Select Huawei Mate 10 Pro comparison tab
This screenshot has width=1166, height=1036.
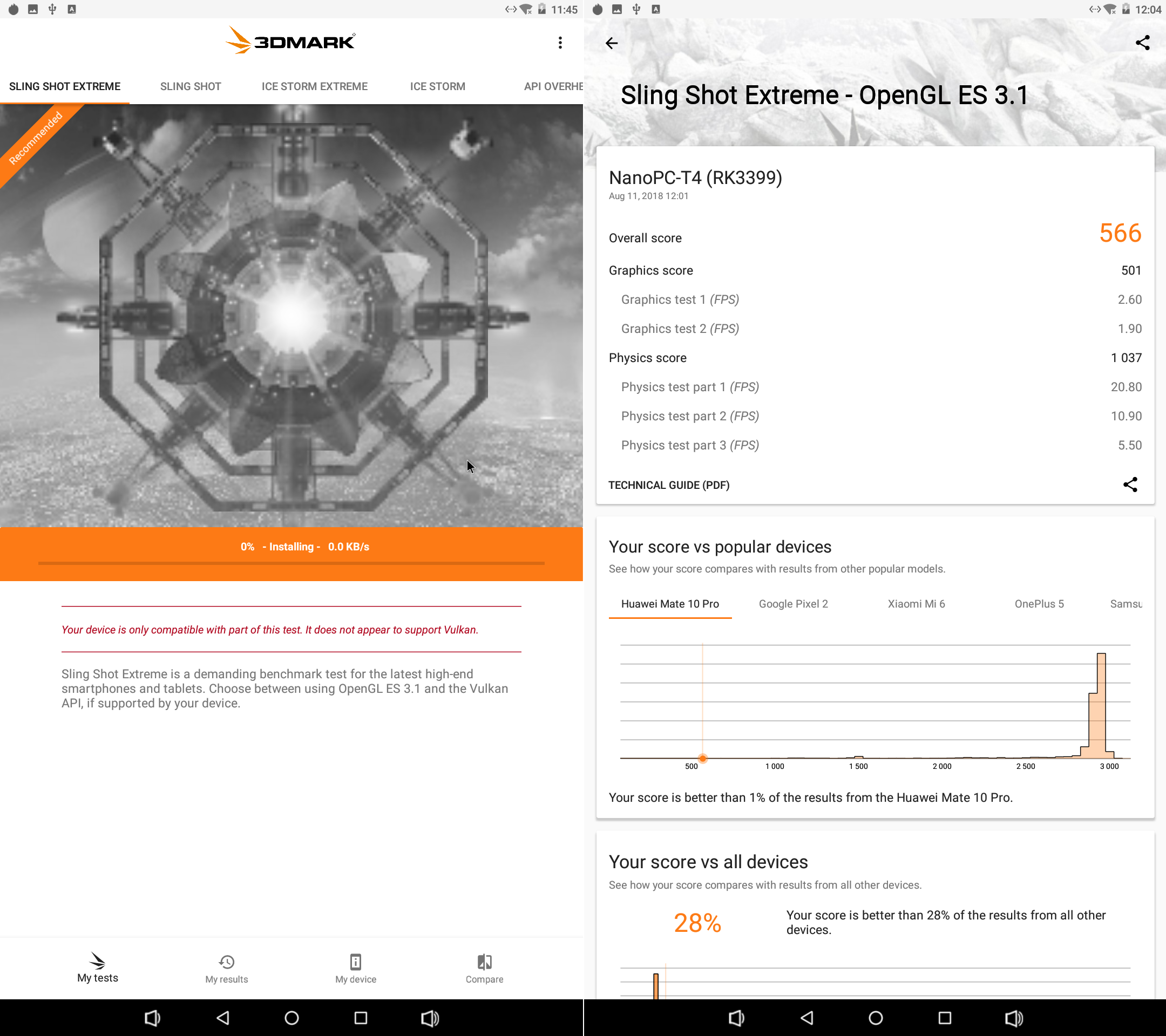click(670, 604)
